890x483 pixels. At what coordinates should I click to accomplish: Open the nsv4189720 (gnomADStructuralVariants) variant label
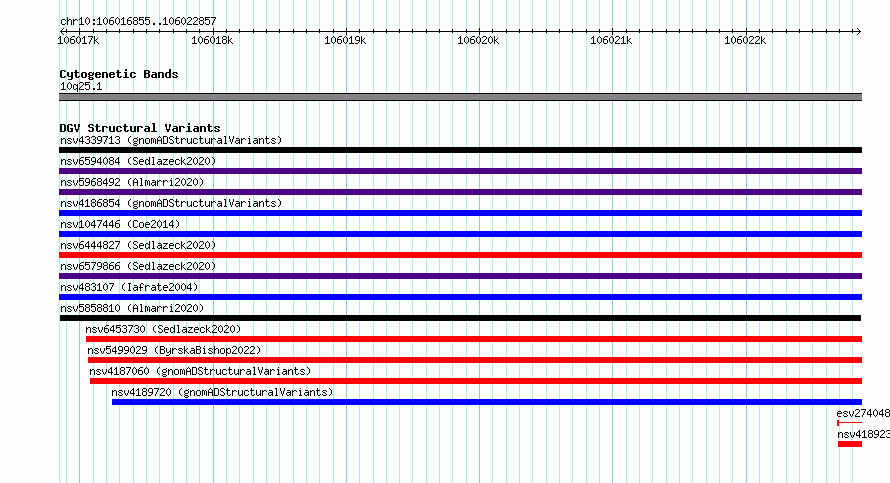[x=222, y=392]
